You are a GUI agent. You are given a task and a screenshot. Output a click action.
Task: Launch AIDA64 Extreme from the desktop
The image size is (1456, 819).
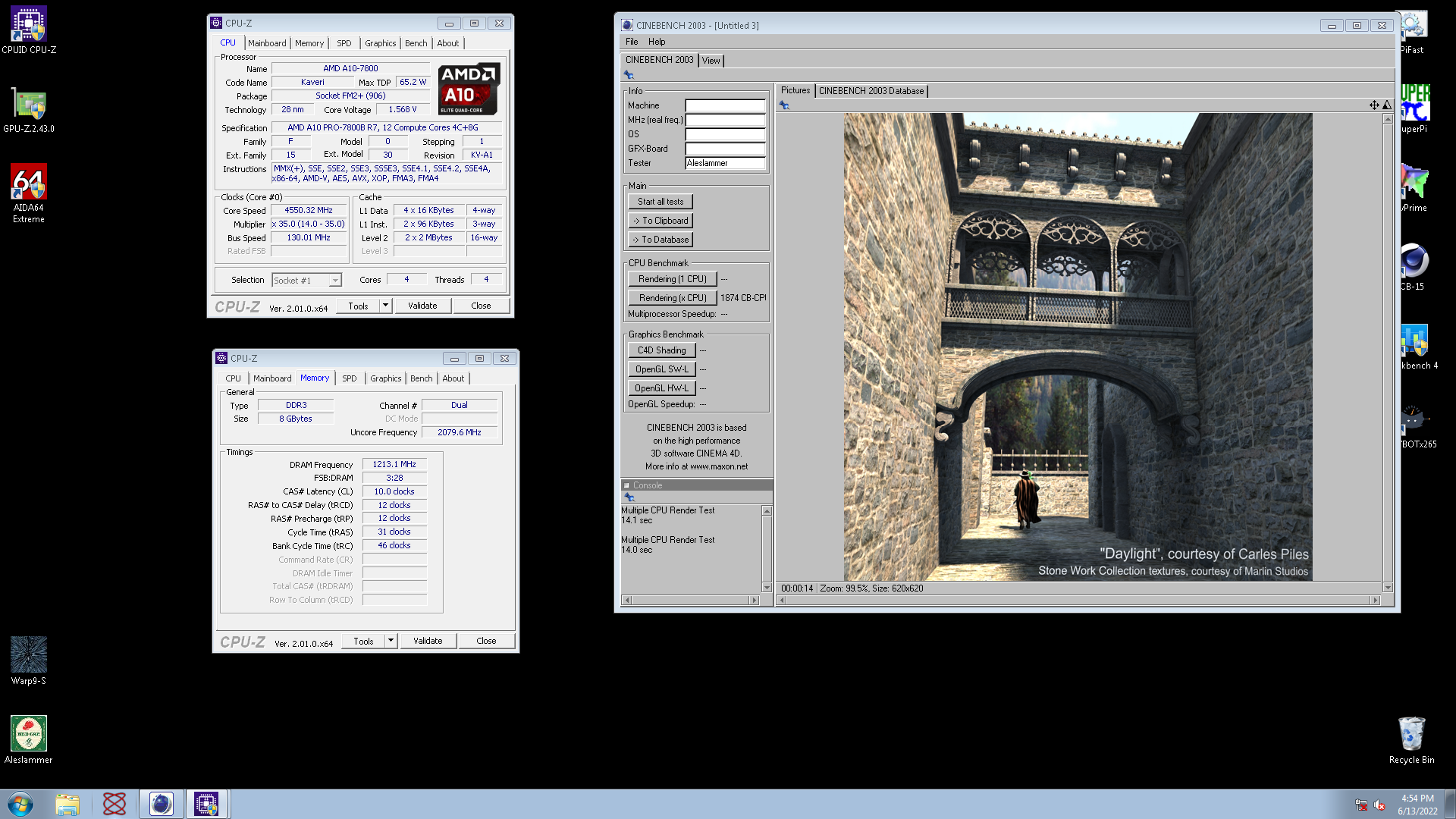click(29, 193)
